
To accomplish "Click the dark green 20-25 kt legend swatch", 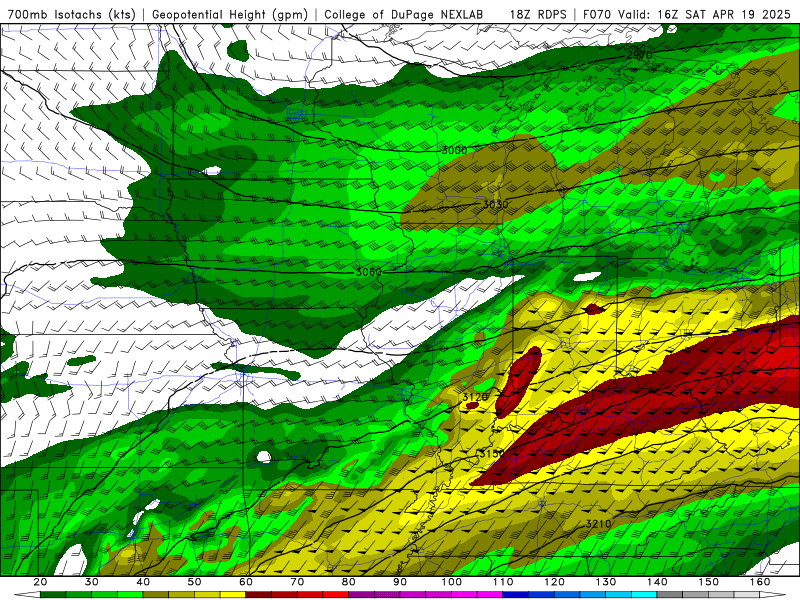I will [53, 595].
